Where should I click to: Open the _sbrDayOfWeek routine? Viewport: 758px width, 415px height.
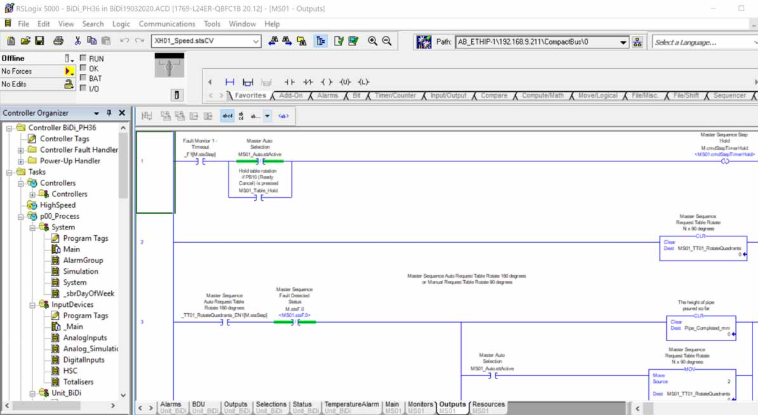(x=88, y=294)
